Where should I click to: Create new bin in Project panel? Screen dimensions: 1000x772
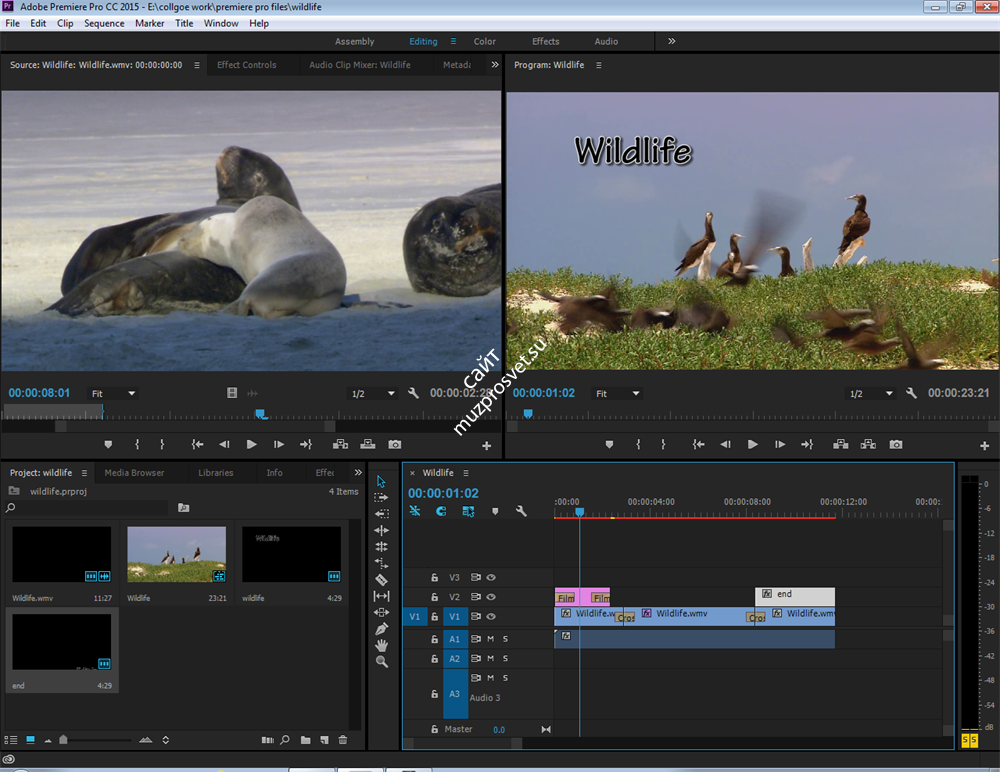click(x=305, y=740)
